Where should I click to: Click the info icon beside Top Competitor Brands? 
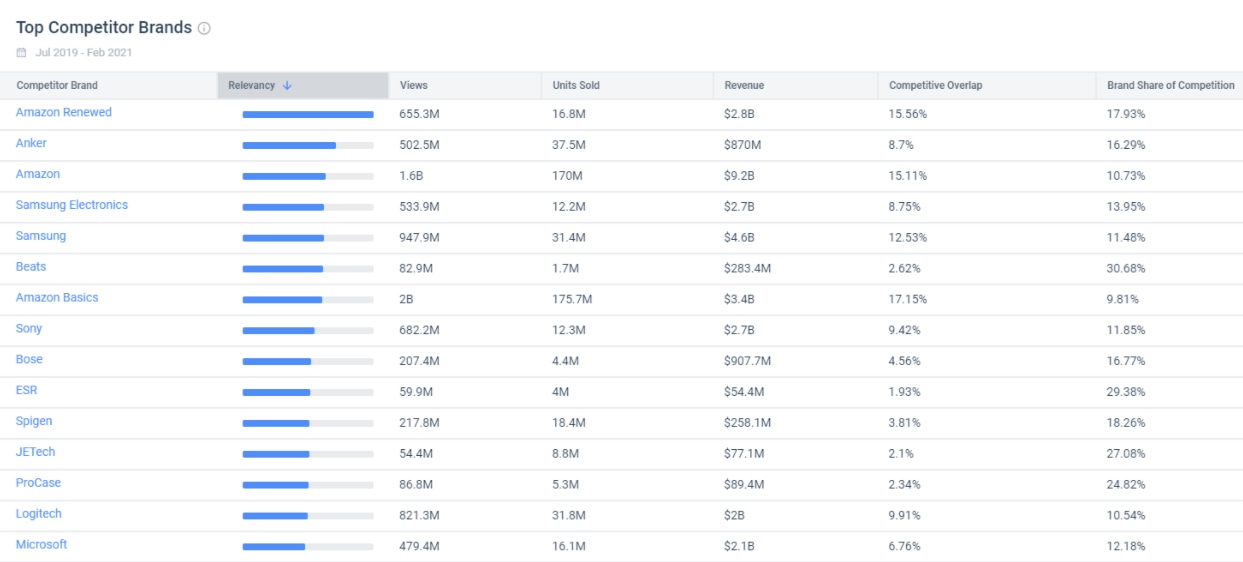pos(204,29)
